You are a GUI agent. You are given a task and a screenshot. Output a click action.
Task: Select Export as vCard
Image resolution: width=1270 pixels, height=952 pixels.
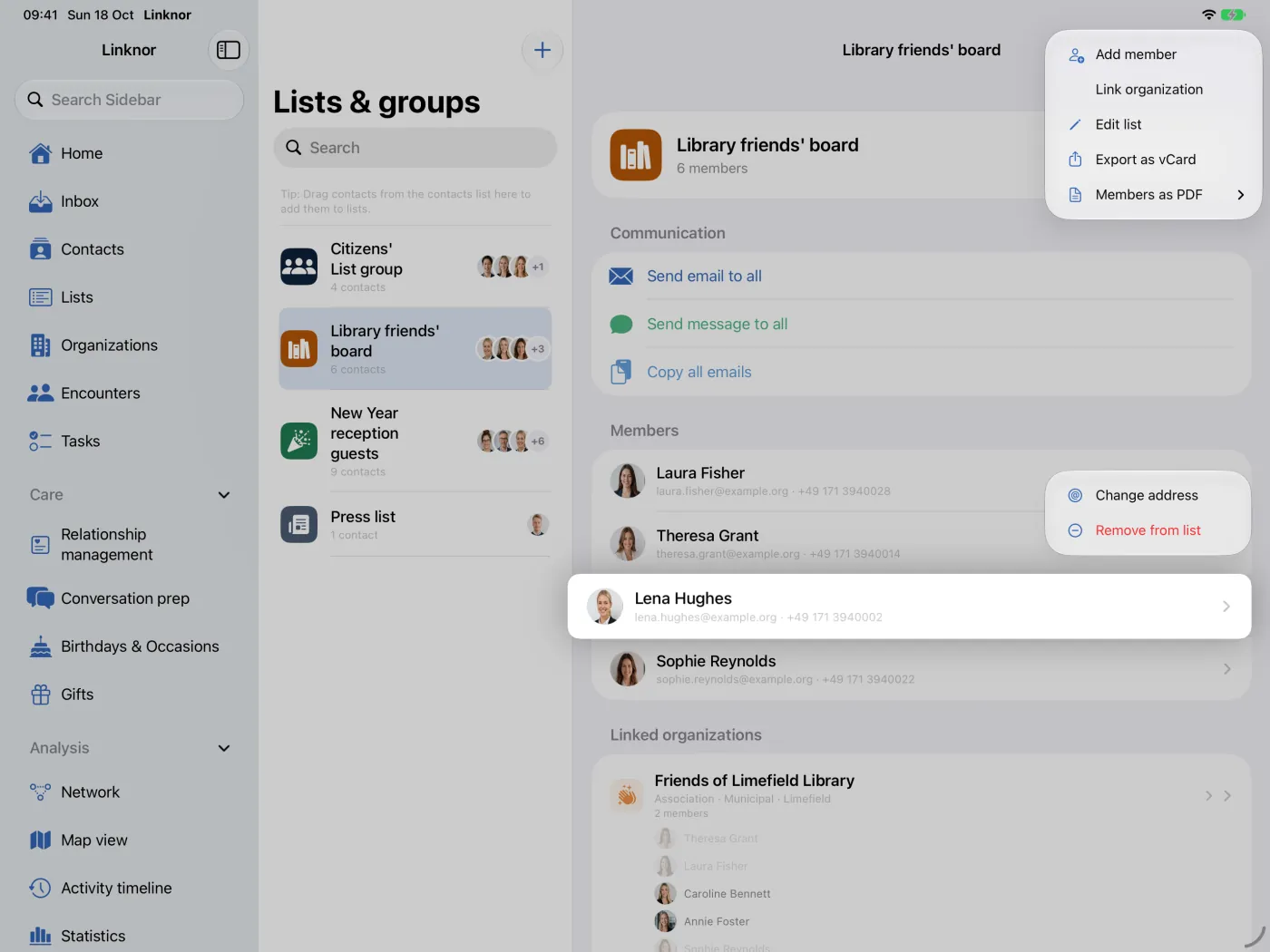[1153, 160]
